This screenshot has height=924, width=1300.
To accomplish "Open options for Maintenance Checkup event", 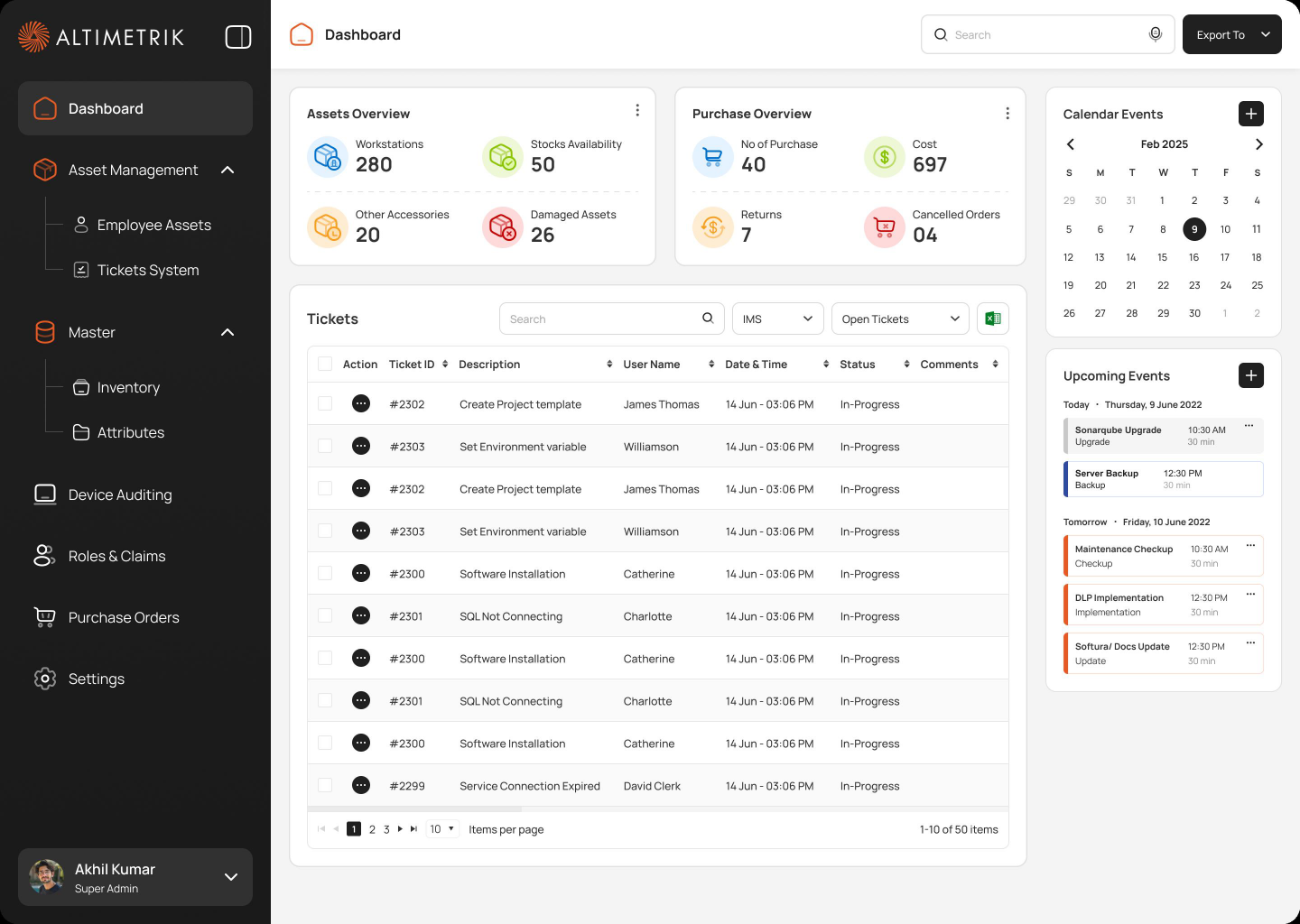I will 1250,545.
